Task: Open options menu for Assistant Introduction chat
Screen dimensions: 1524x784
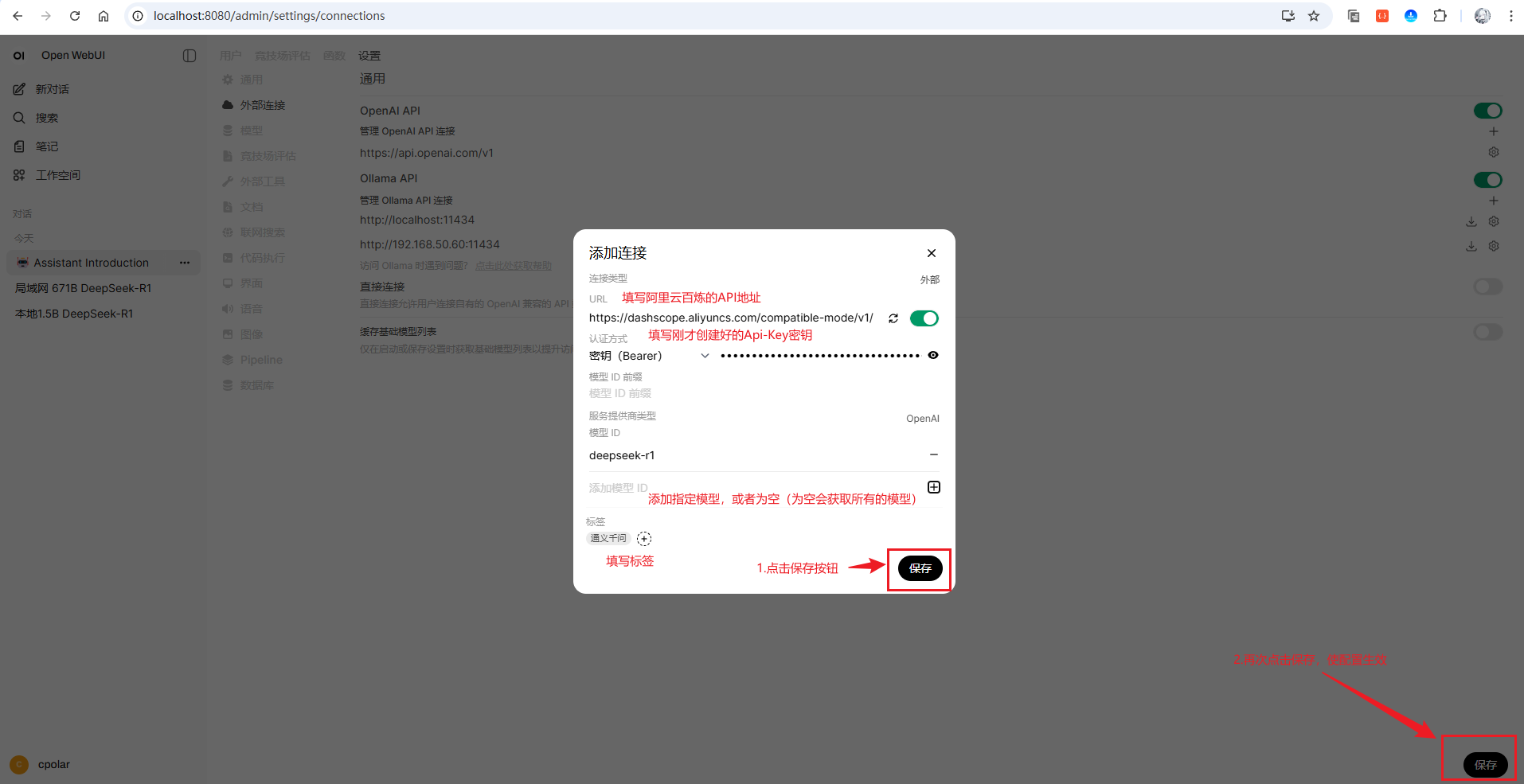Action: 185,263
